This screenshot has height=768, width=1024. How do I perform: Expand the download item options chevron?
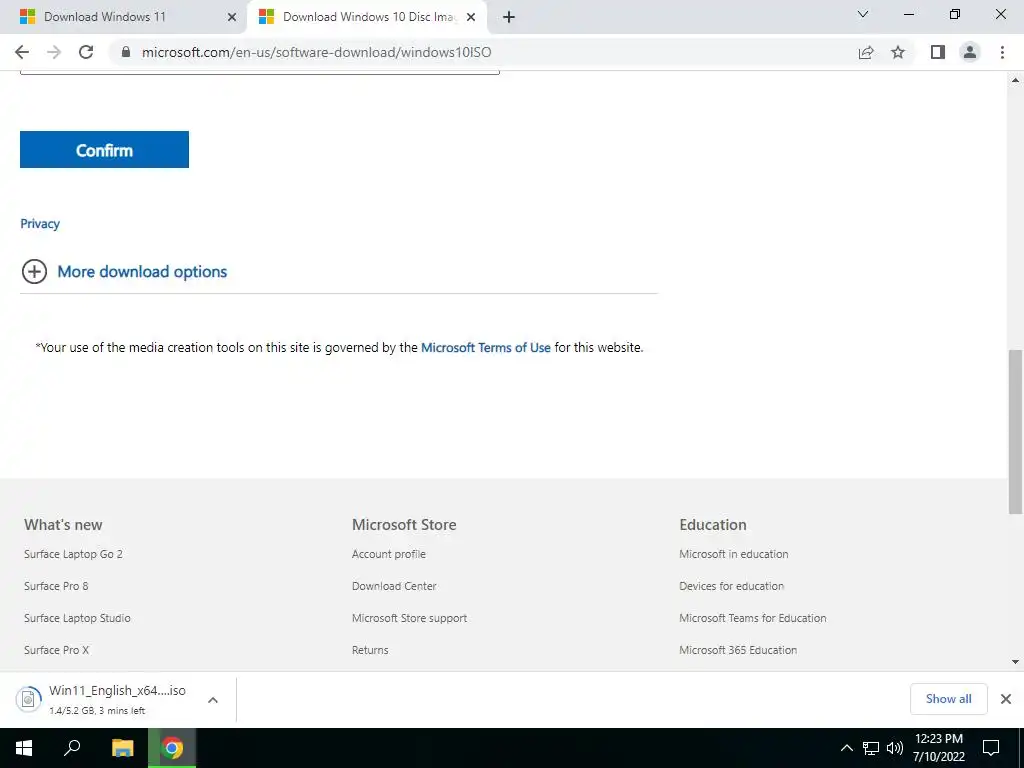click(213, 699)
